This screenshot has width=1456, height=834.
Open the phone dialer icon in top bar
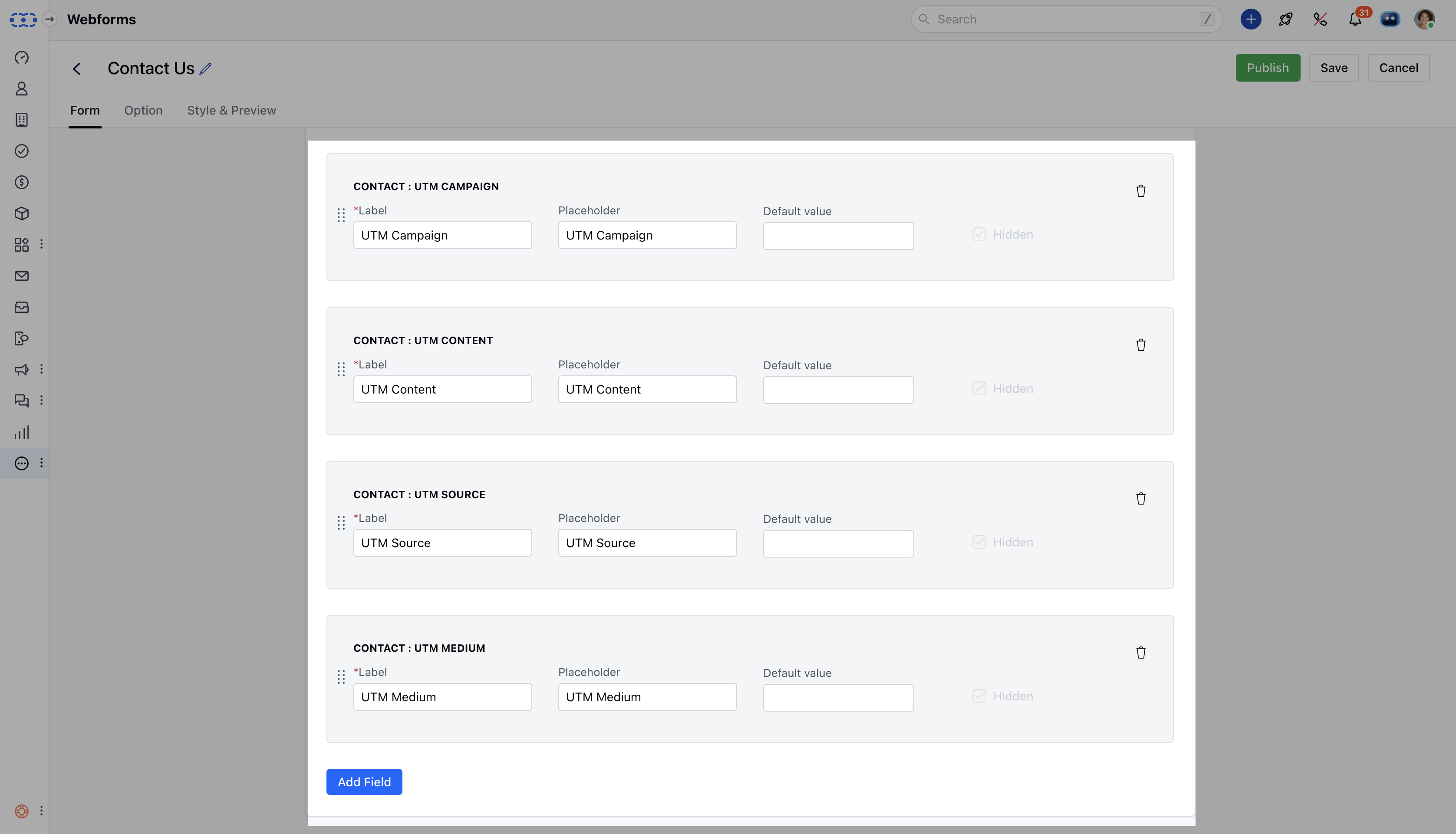pos(1320,20)
